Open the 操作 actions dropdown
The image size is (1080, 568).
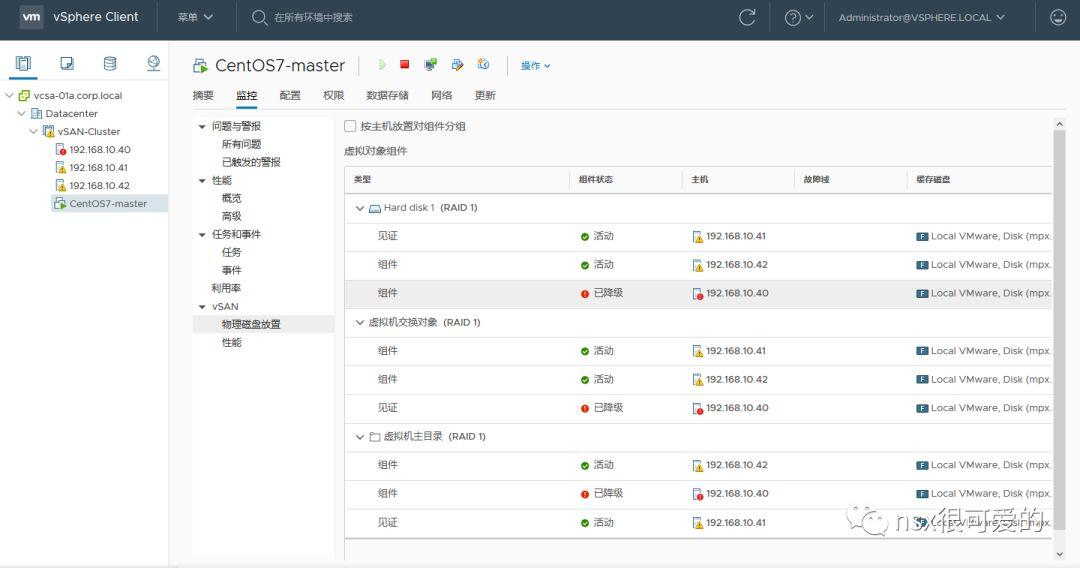pos(535,65)
